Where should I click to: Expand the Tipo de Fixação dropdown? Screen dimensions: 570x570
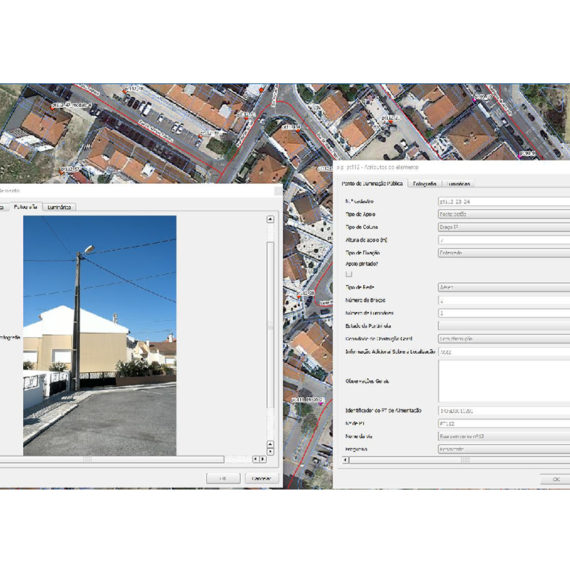coord(504,253)
